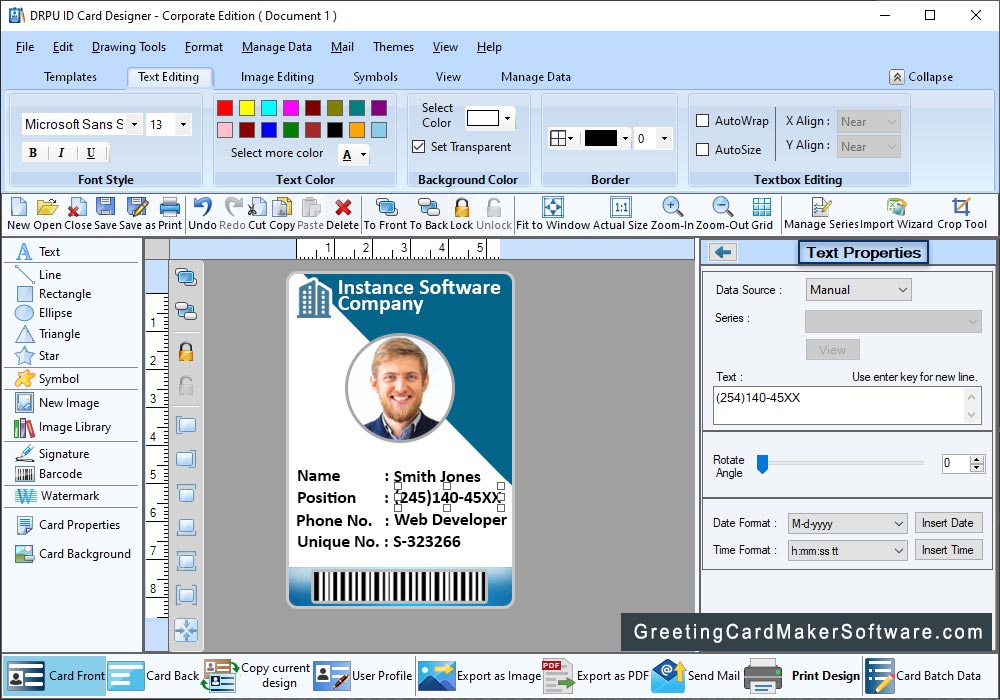
Task: Click Export as PDF
Action: coord(596,676)
